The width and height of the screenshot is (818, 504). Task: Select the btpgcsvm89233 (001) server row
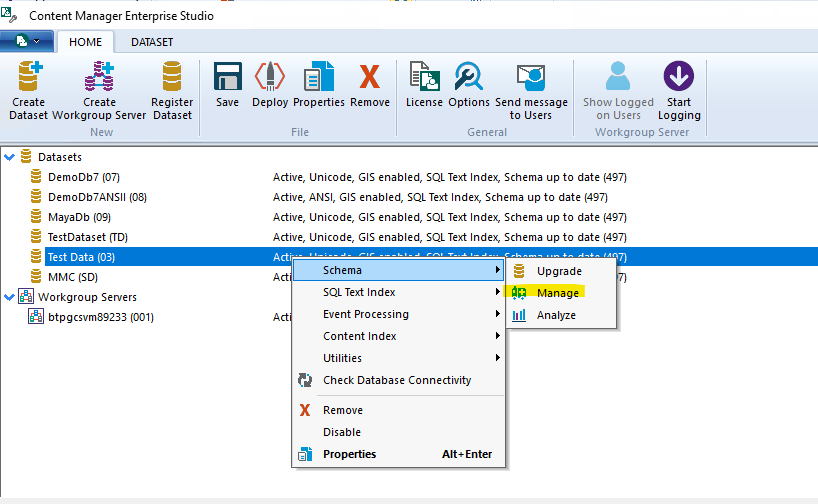click(x=101, y=317)
